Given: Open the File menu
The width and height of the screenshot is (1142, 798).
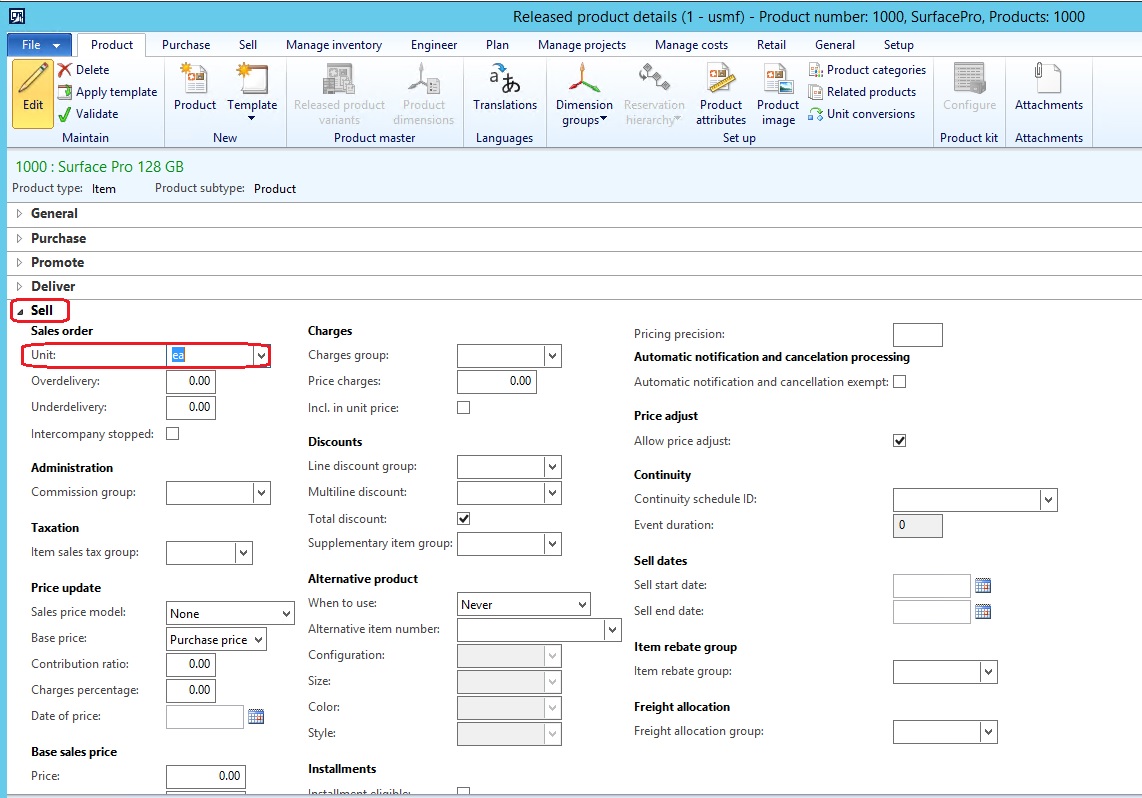Looking at the screenshot, I should (x=40, y=45).
